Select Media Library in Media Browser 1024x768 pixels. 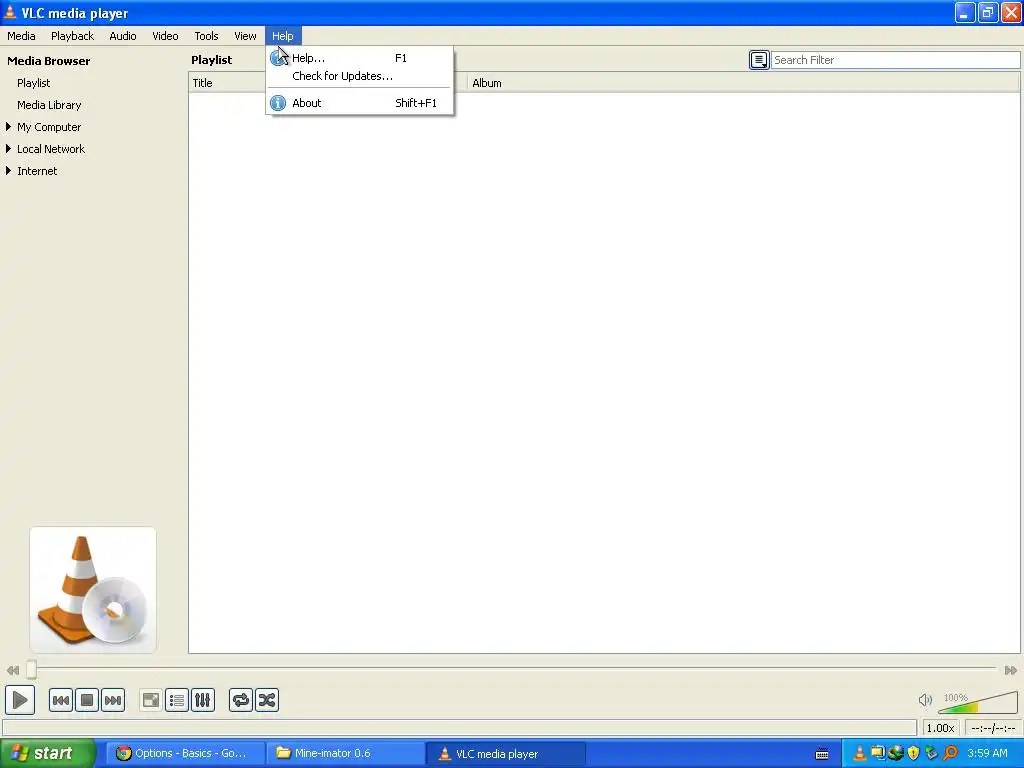coord(49,105)
